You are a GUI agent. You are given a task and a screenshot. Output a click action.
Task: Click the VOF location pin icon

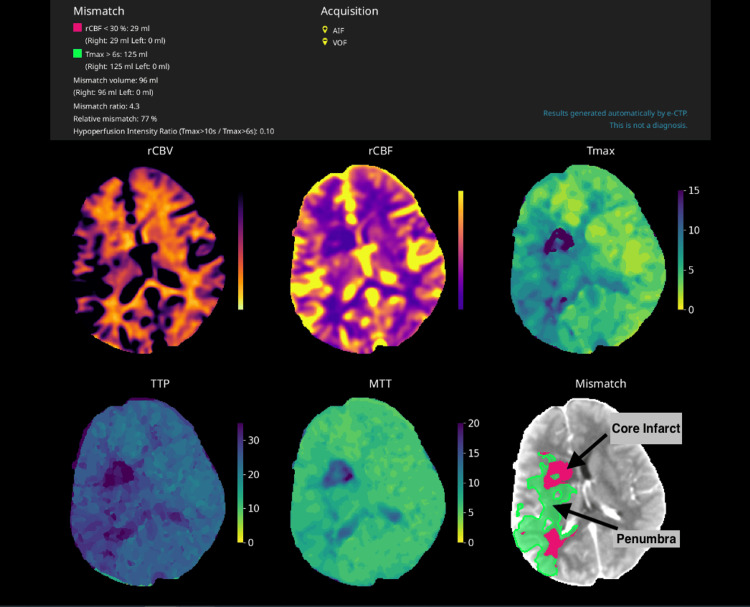325,42
